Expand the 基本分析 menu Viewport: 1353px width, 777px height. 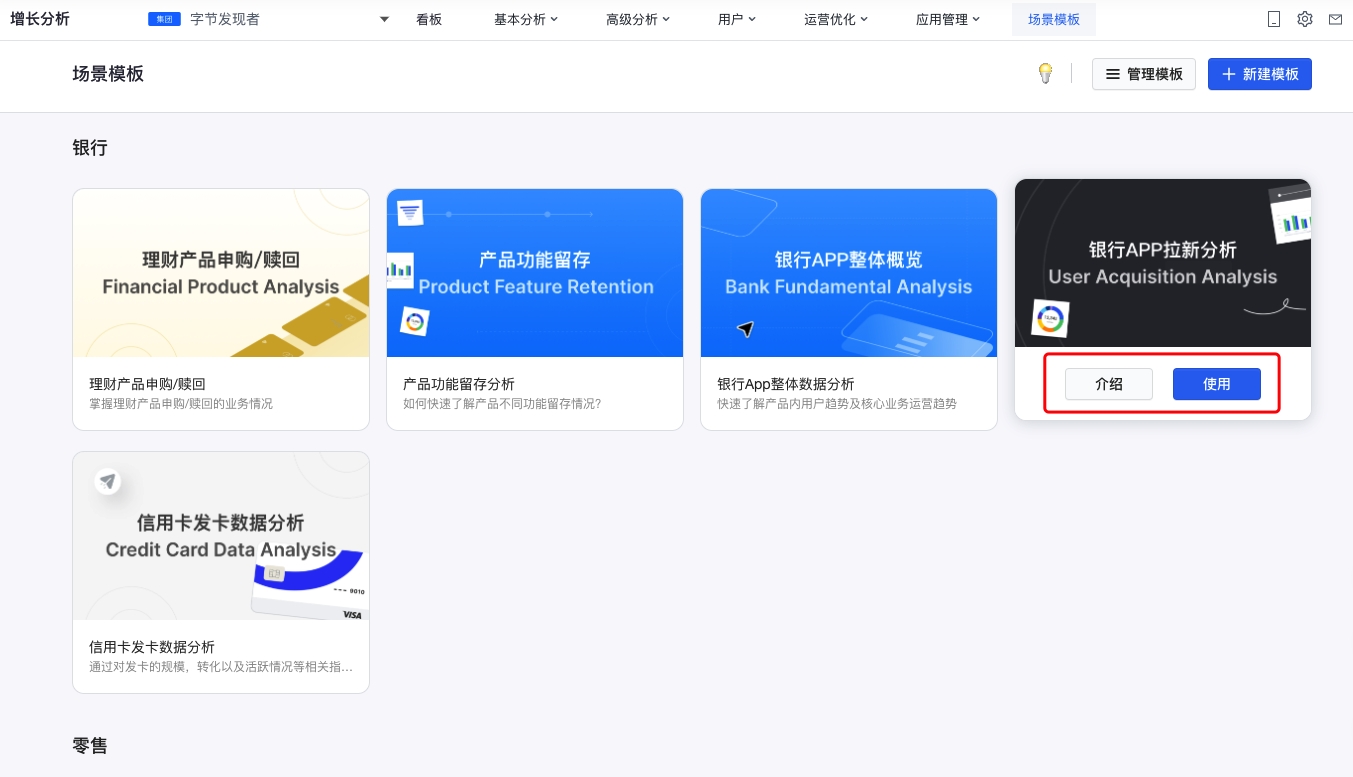coord(526,19)
